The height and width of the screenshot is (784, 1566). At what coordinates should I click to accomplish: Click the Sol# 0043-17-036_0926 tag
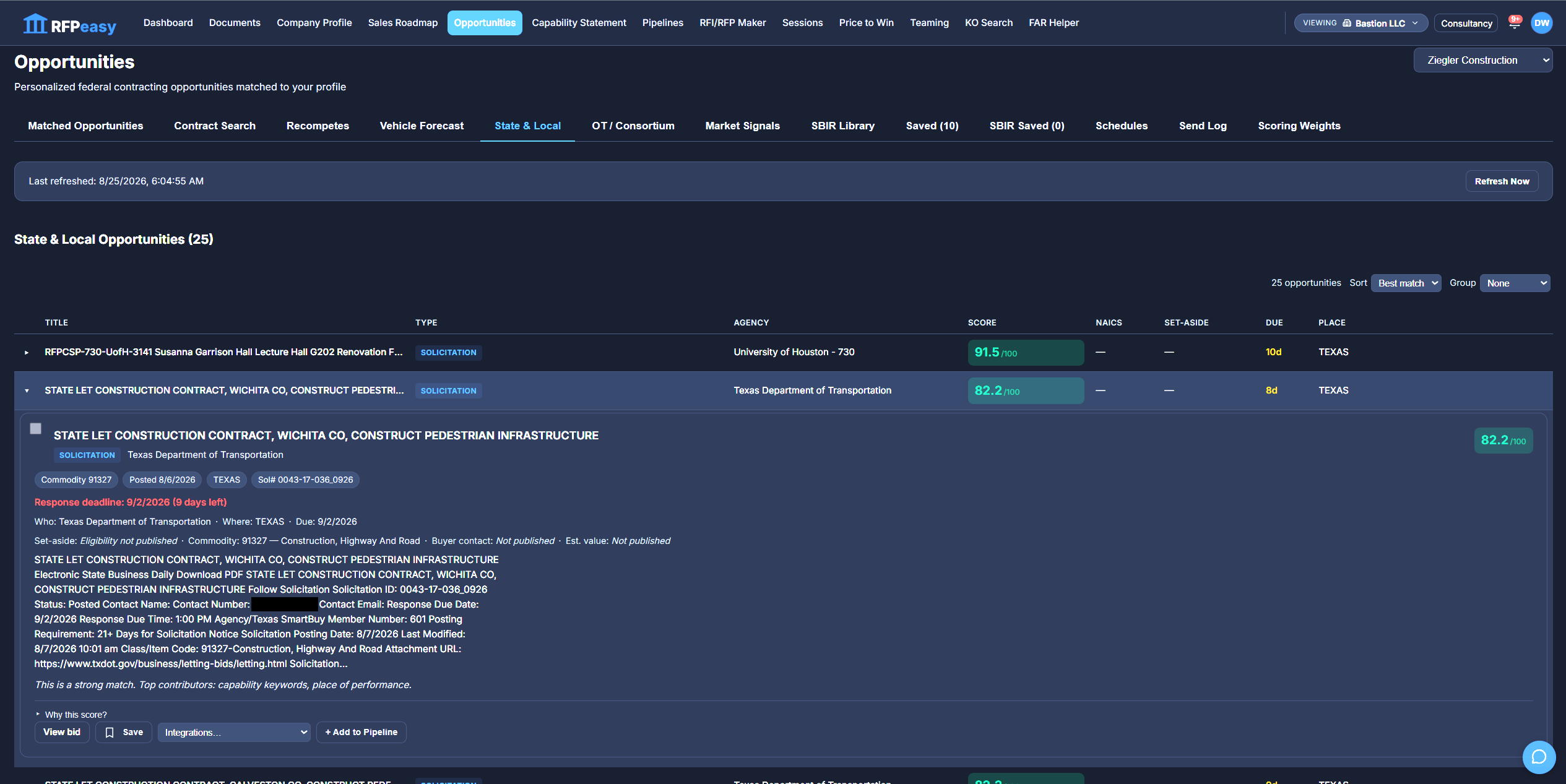point(305,480)
